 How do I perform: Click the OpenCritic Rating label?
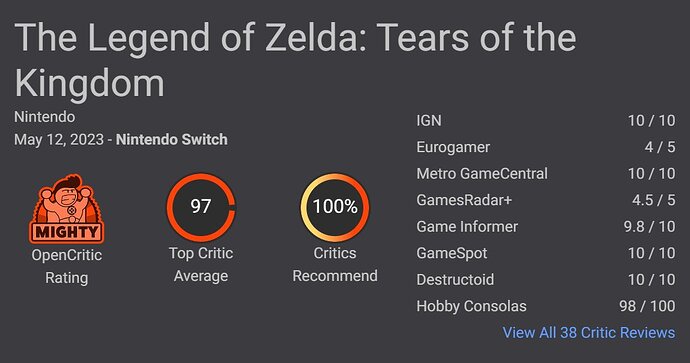click(x=66, y=266)
